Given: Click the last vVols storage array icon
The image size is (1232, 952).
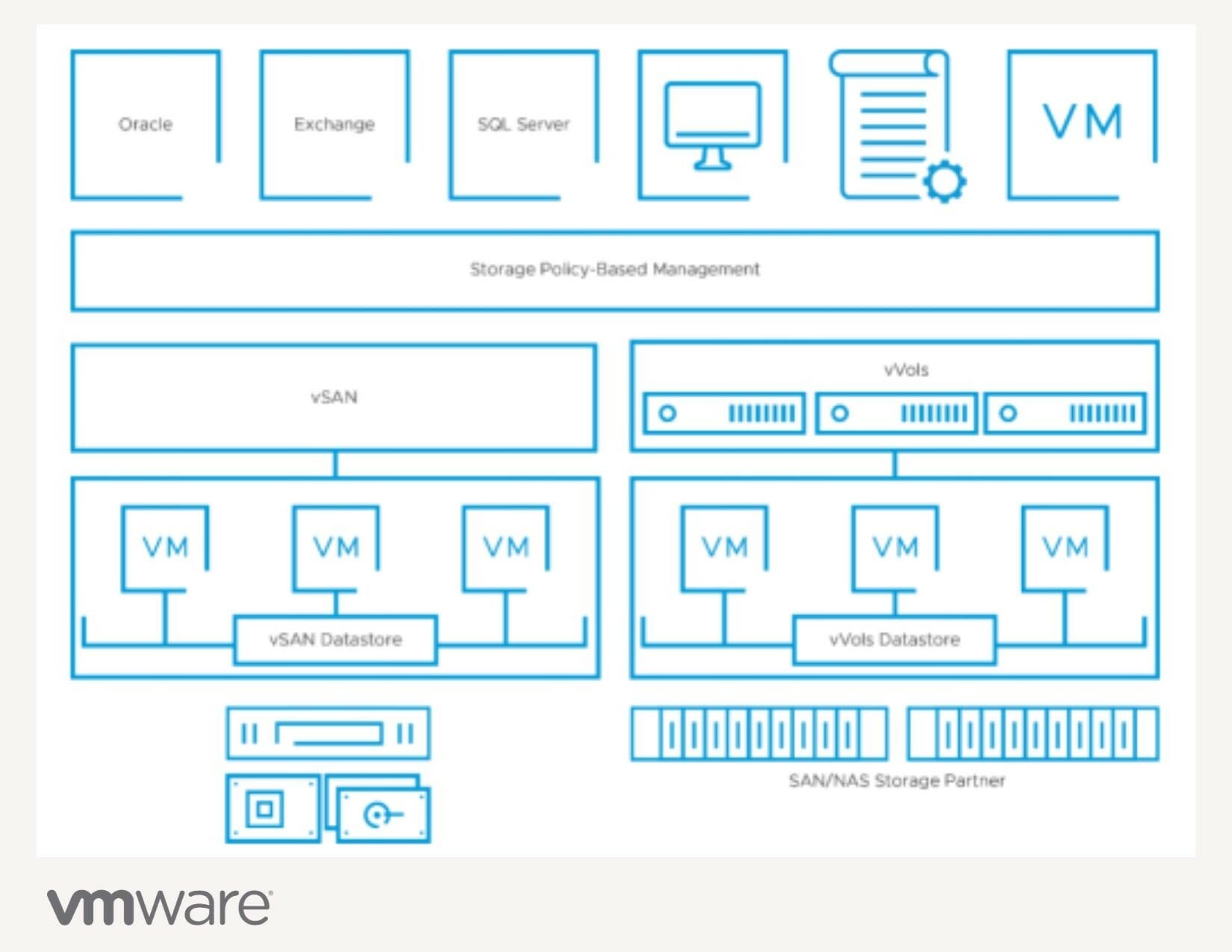Looking at the screenshot, I should pos(1065,413).
